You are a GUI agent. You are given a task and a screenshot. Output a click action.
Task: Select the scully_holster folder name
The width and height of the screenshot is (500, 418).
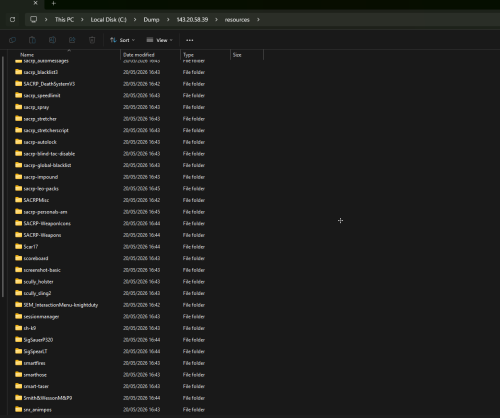coord(38,282)
